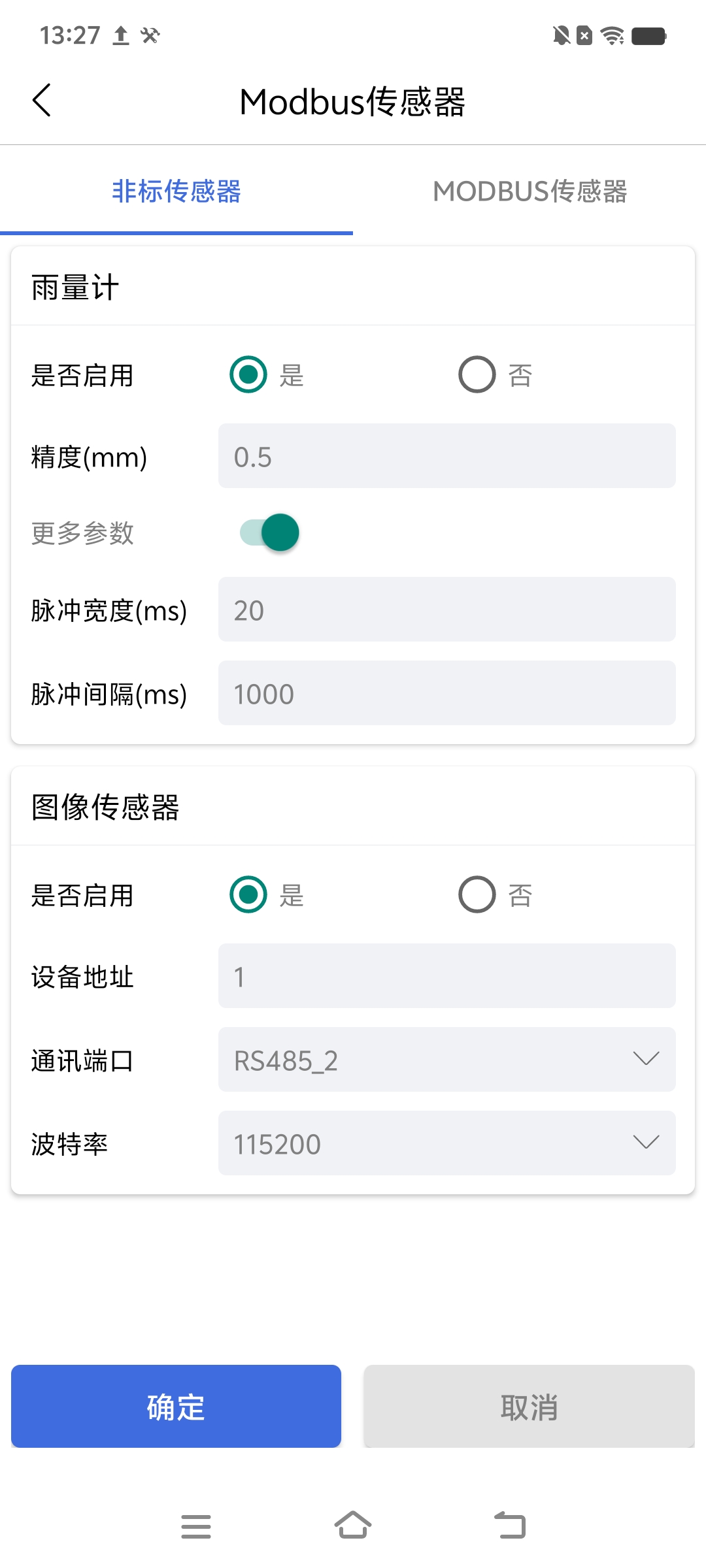706x1568 pixels.
Task: Open the recent apps menu icon
Action: 196,1526
